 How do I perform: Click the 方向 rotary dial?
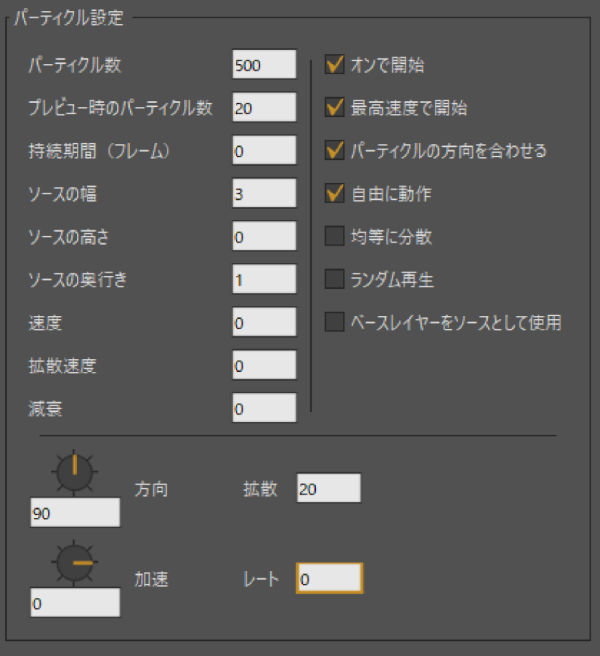74,472
